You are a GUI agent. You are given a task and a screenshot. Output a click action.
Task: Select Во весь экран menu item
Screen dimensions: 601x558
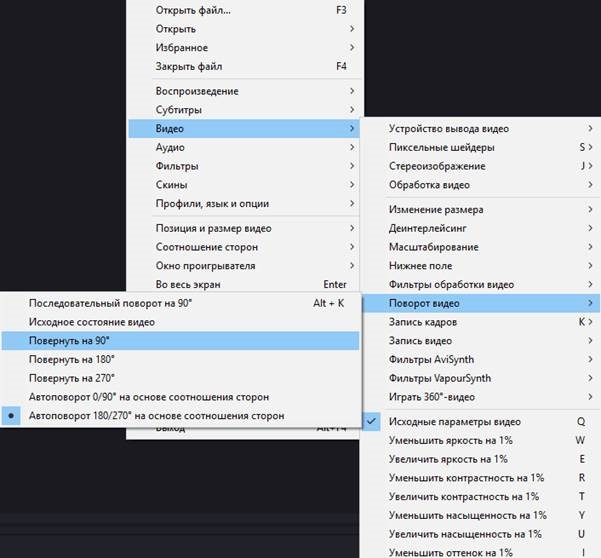point(186,285)
